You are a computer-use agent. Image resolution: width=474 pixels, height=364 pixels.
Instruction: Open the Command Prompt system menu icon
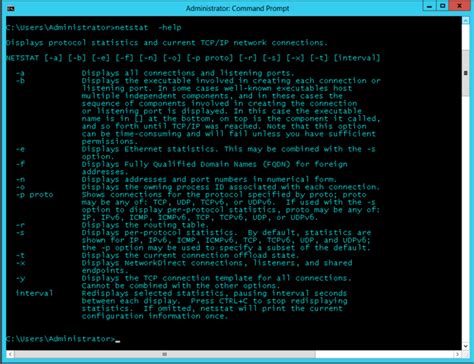pos(11,8)
